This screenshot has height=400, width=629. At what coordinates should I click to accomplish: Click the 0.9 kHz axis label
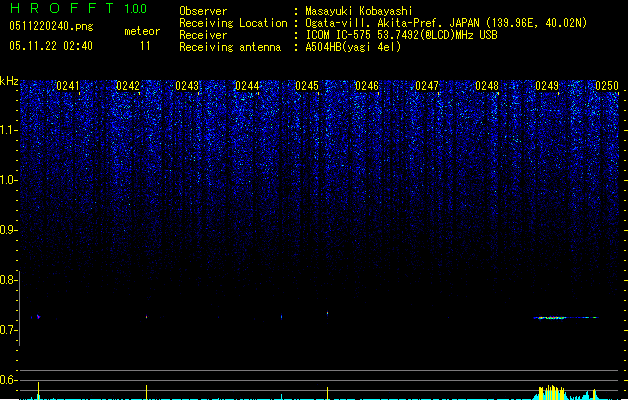click(8, 230)
